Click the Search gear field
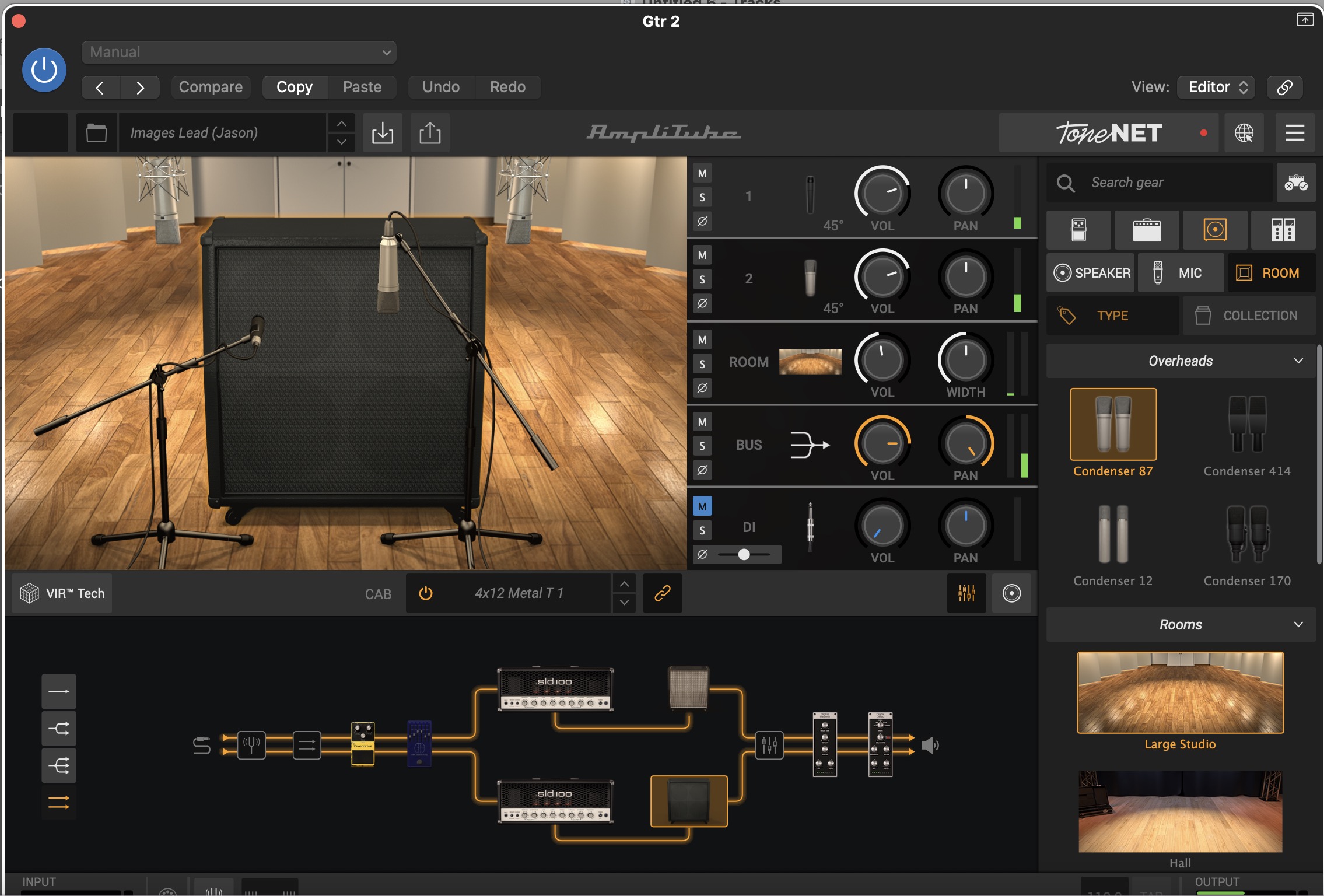The height and width of the screenshot is (896, 1324). [x=1161, y=183]
